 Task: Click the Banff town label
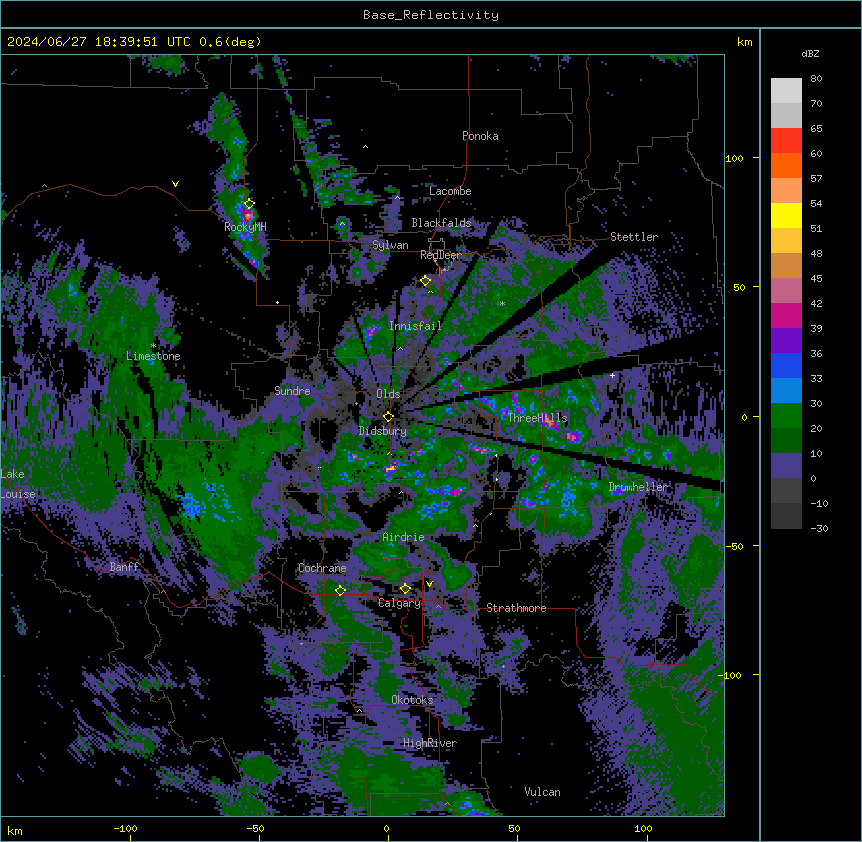pyautogui.click(x=124, y=567)
